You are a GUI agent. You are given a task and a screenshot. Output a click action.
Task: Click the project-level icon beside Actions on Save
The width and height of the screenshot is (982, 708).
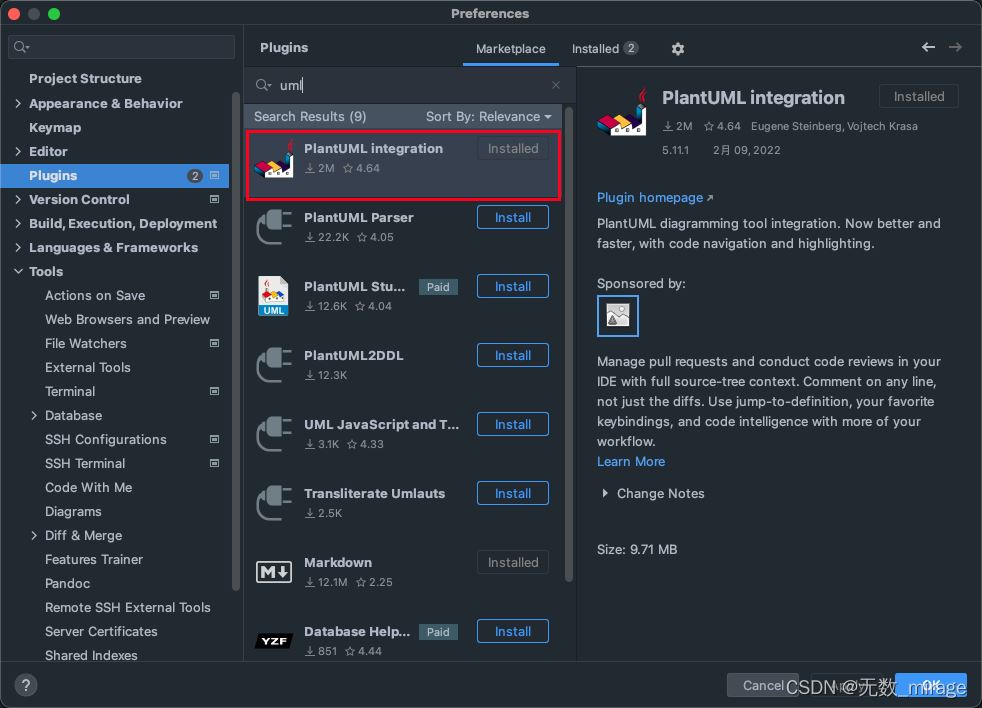(215, 295)
